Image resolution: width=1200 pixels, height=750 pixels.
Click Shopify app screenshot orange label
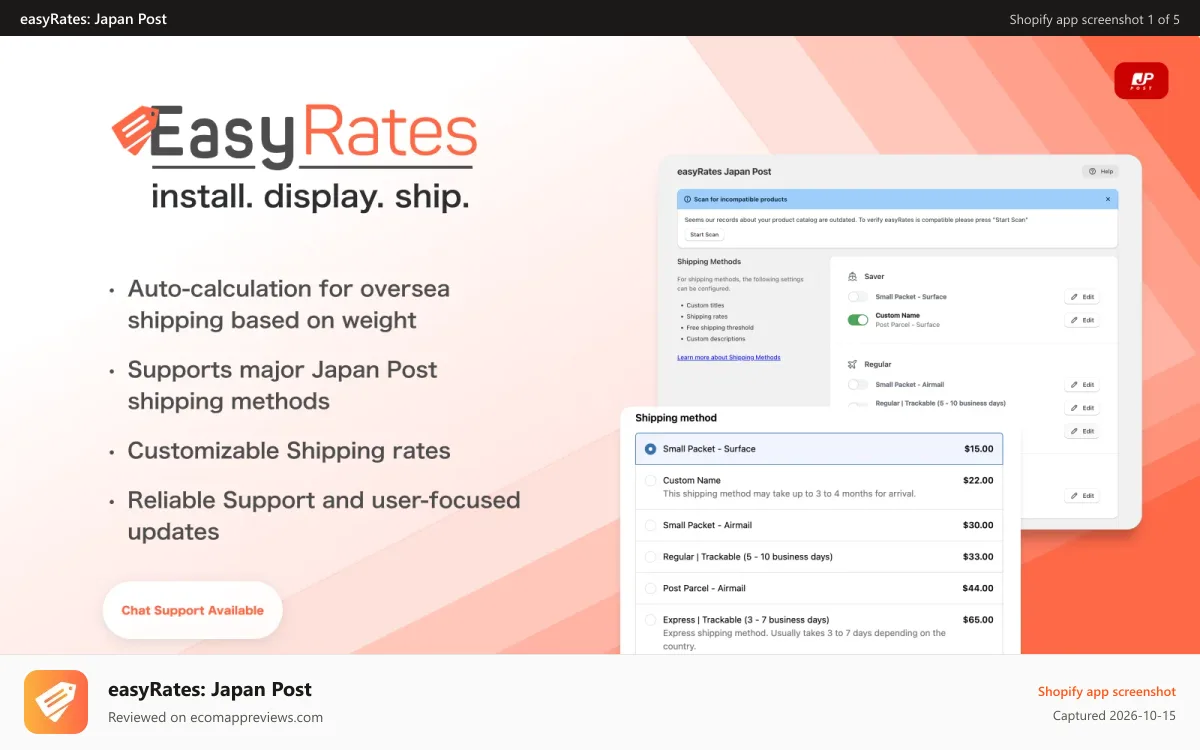1107,691
